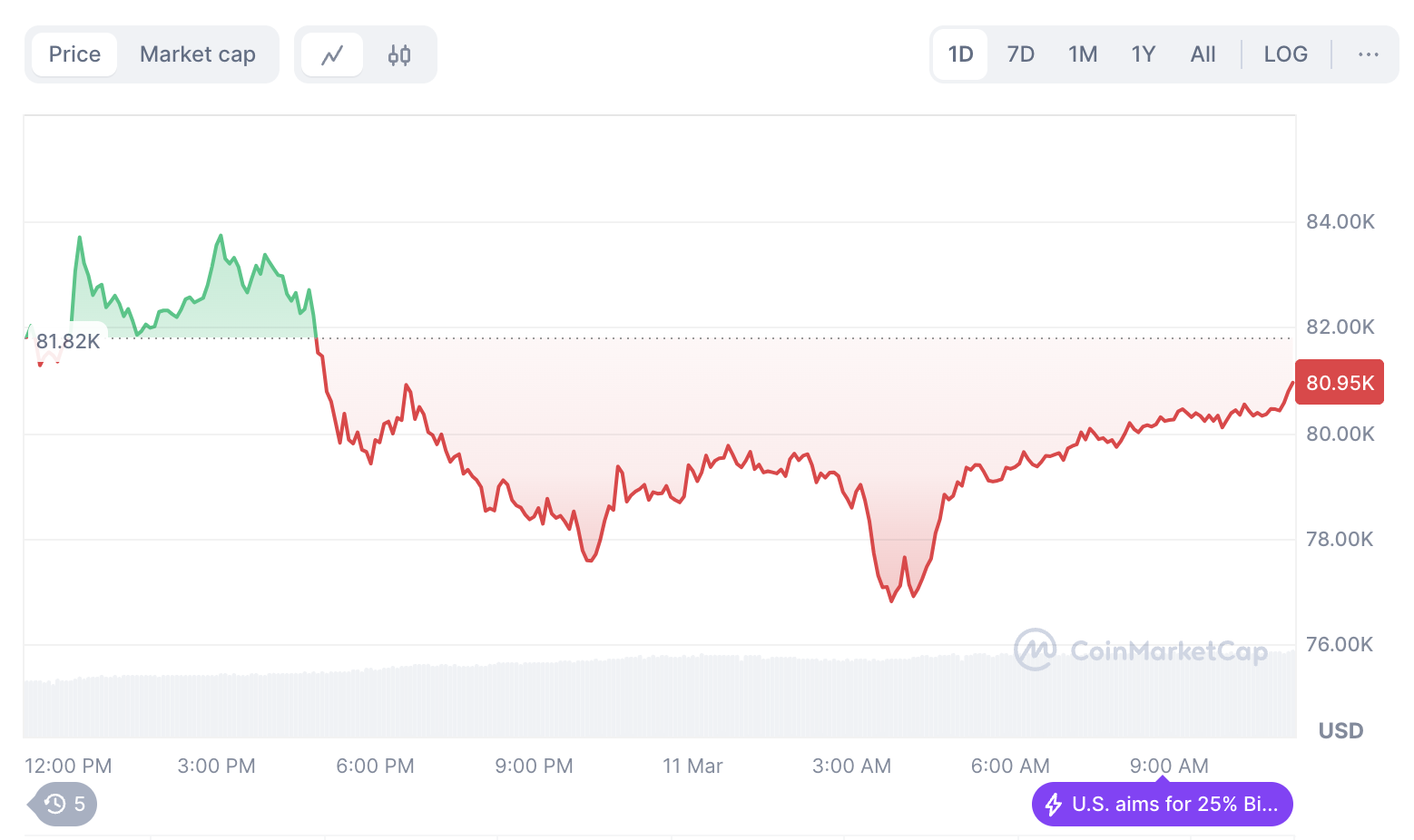
Task: Show the All time range
Action: pyautogui.click(x=1203, y=54)
